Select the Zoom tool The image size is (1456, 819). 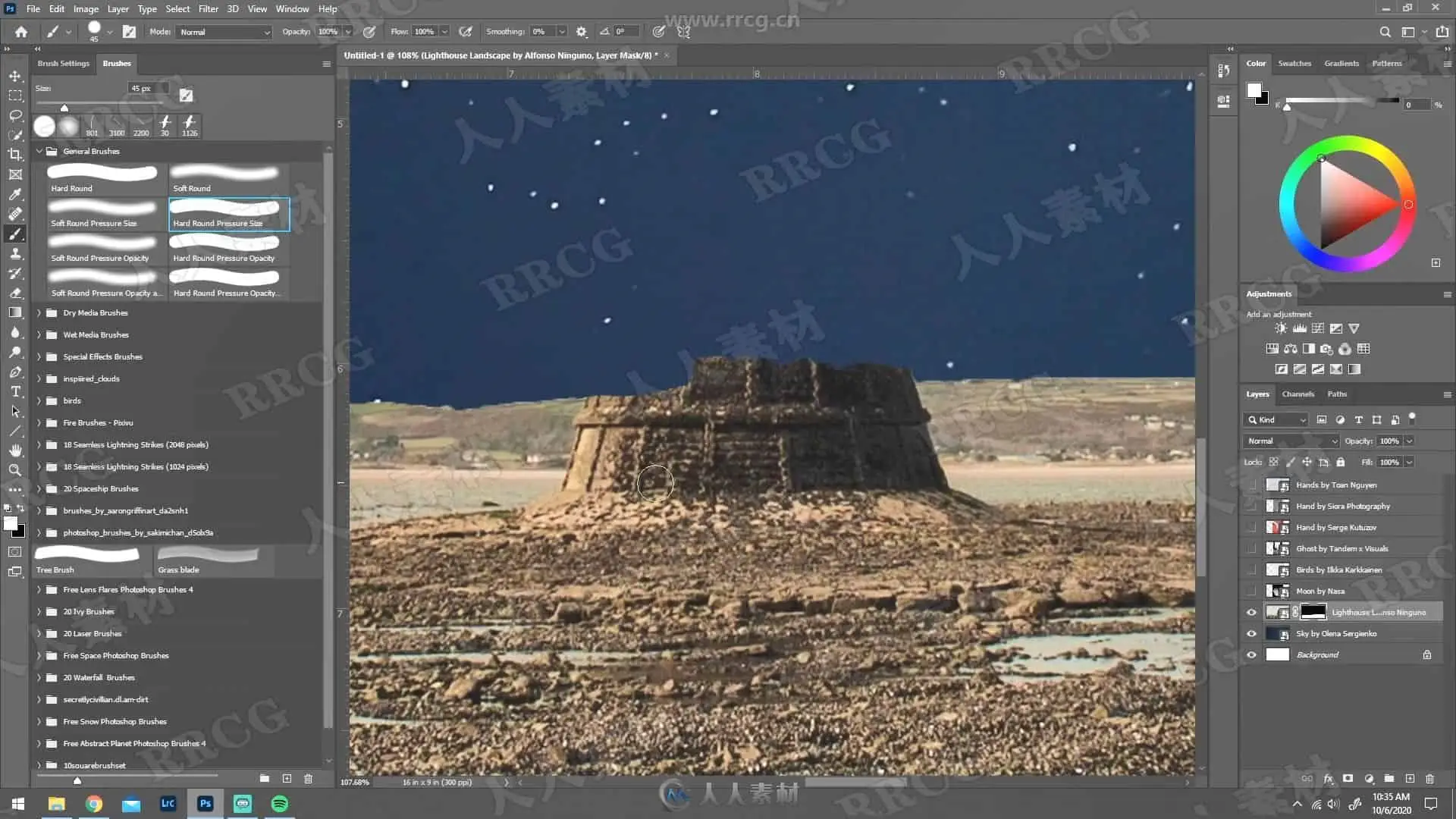(x=15, y=470)
